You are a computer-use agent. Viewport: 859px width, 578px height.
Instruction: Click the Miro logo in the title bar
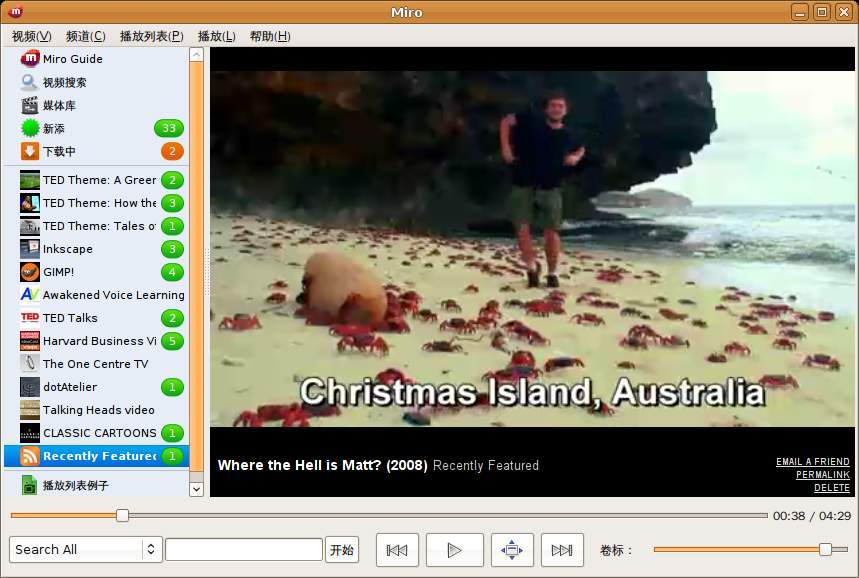coord(15,12)
